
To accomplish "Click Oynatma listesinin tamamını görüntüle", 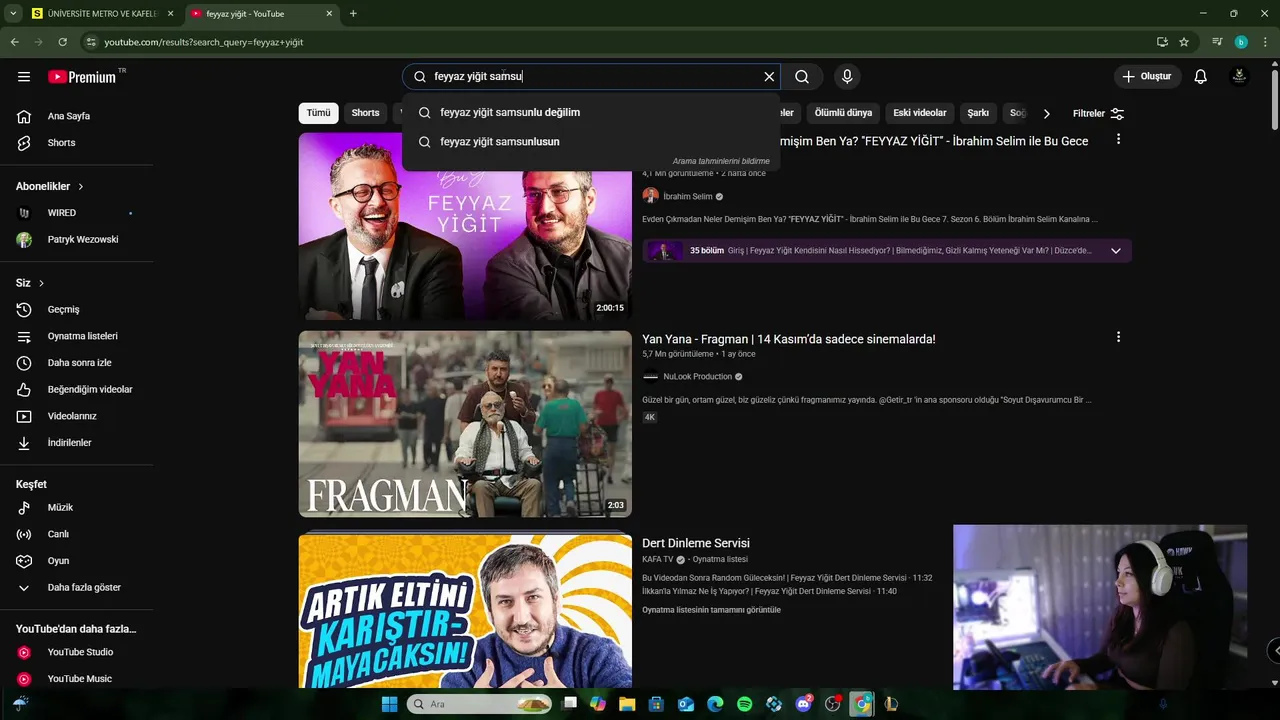I will pyautogui.click(x=711, y=610).
